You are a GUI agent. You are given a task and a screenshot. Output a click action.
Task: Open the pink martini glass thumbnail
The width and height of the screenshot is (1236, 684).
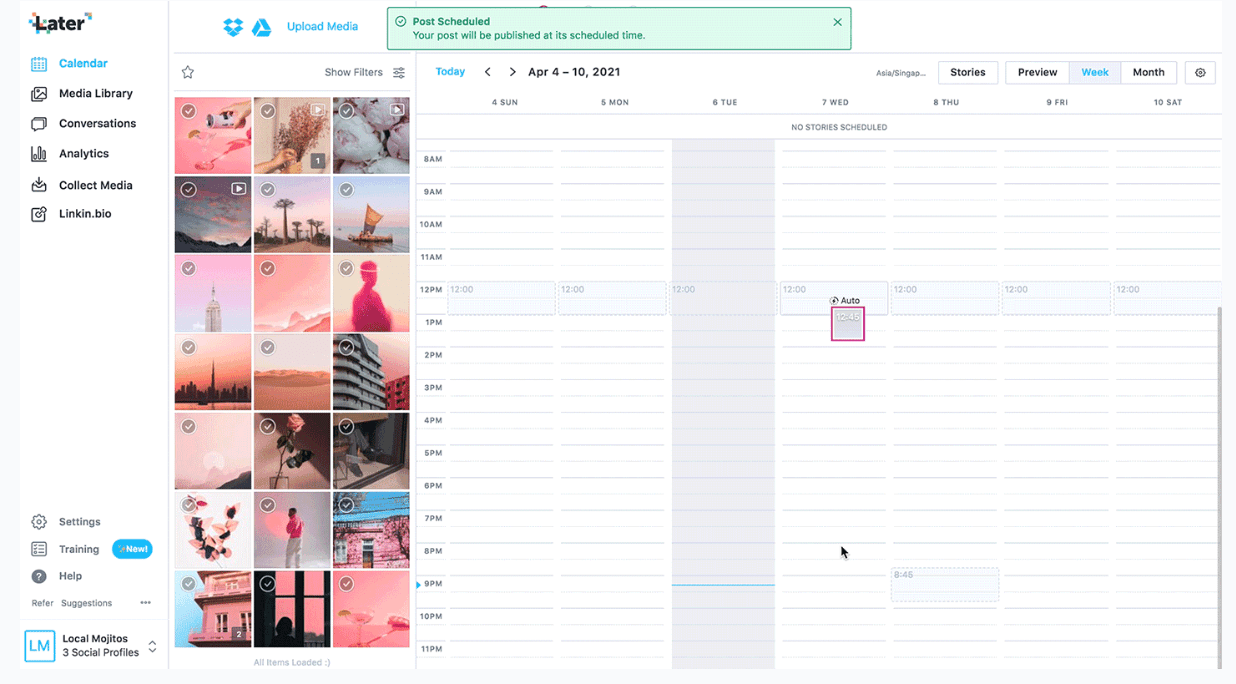click(x=371, y=609)
